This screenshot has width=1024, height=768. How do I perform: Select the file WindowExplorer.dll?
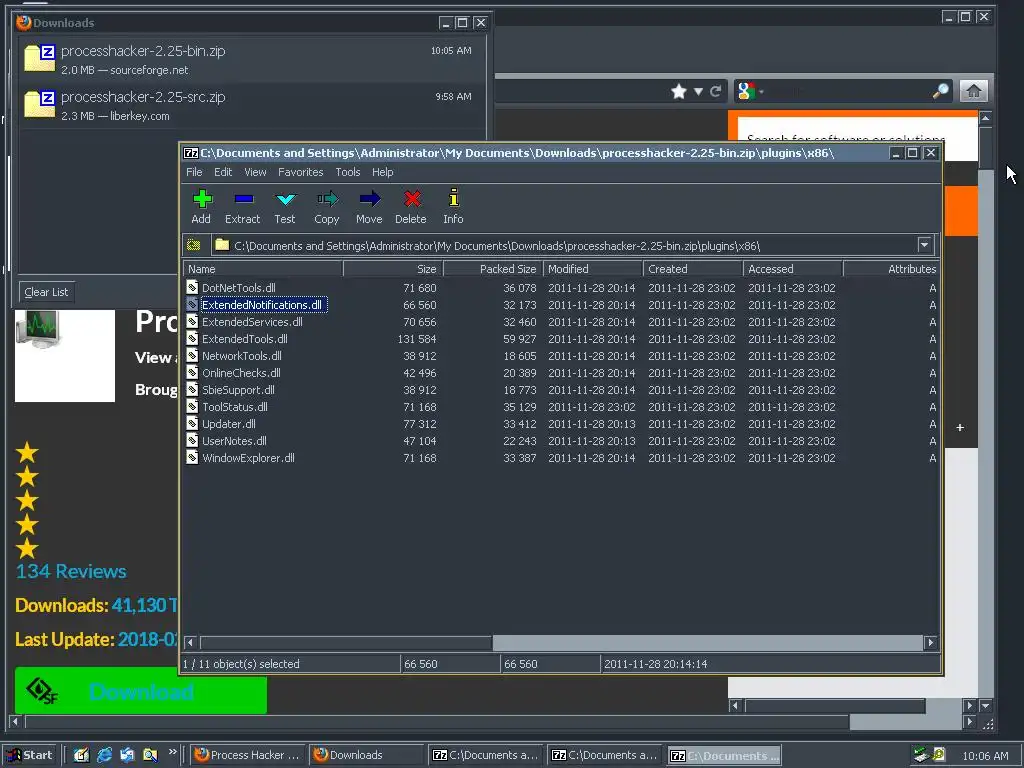[x=248, y=458]
